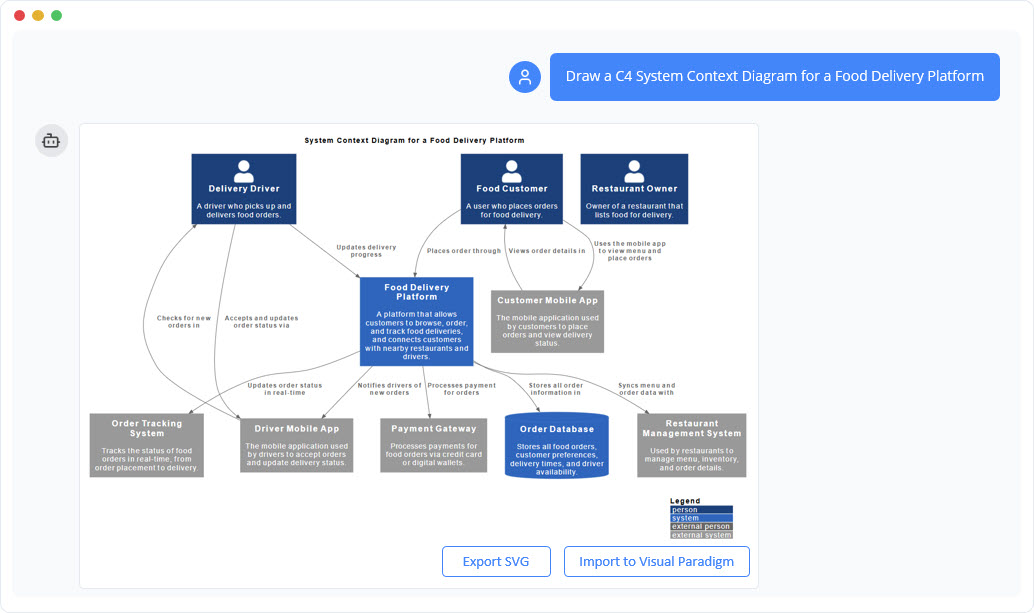
Task: Click the system swatch in the Legend
Action: pyautogui.click(x=700, y=516)
